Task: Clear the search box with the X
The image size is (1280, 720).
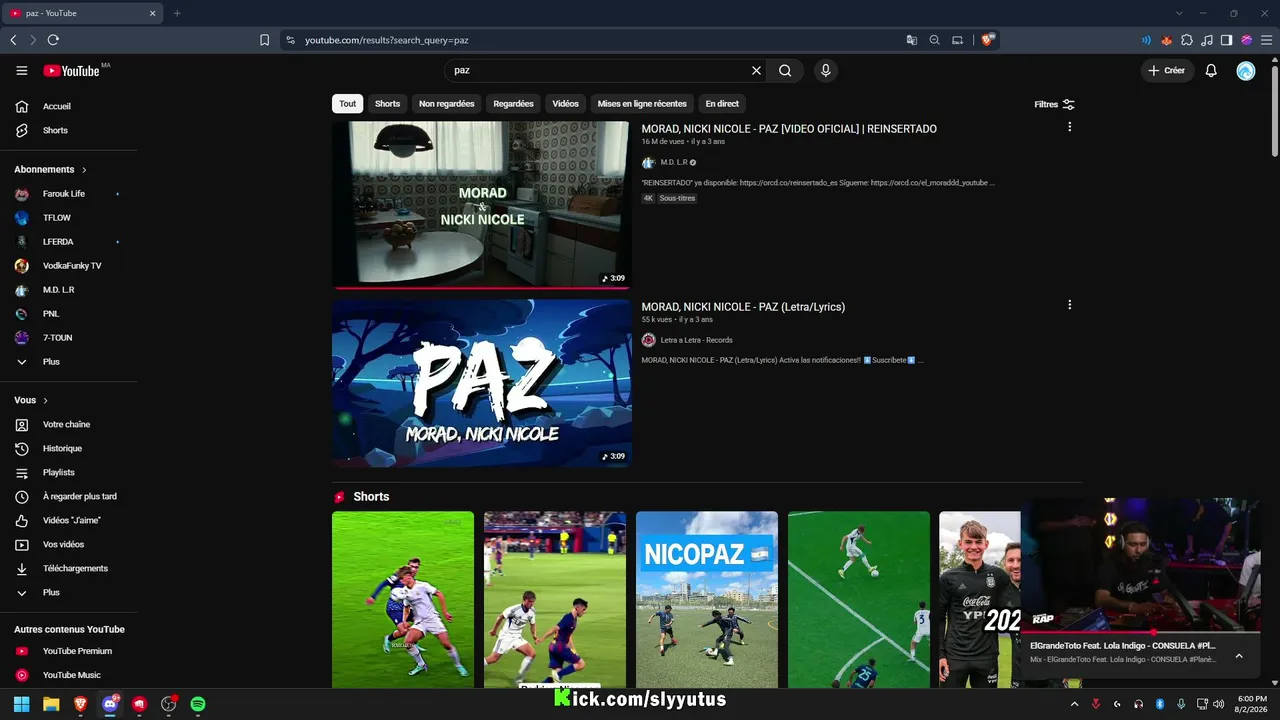Action: tap(756, 70)
